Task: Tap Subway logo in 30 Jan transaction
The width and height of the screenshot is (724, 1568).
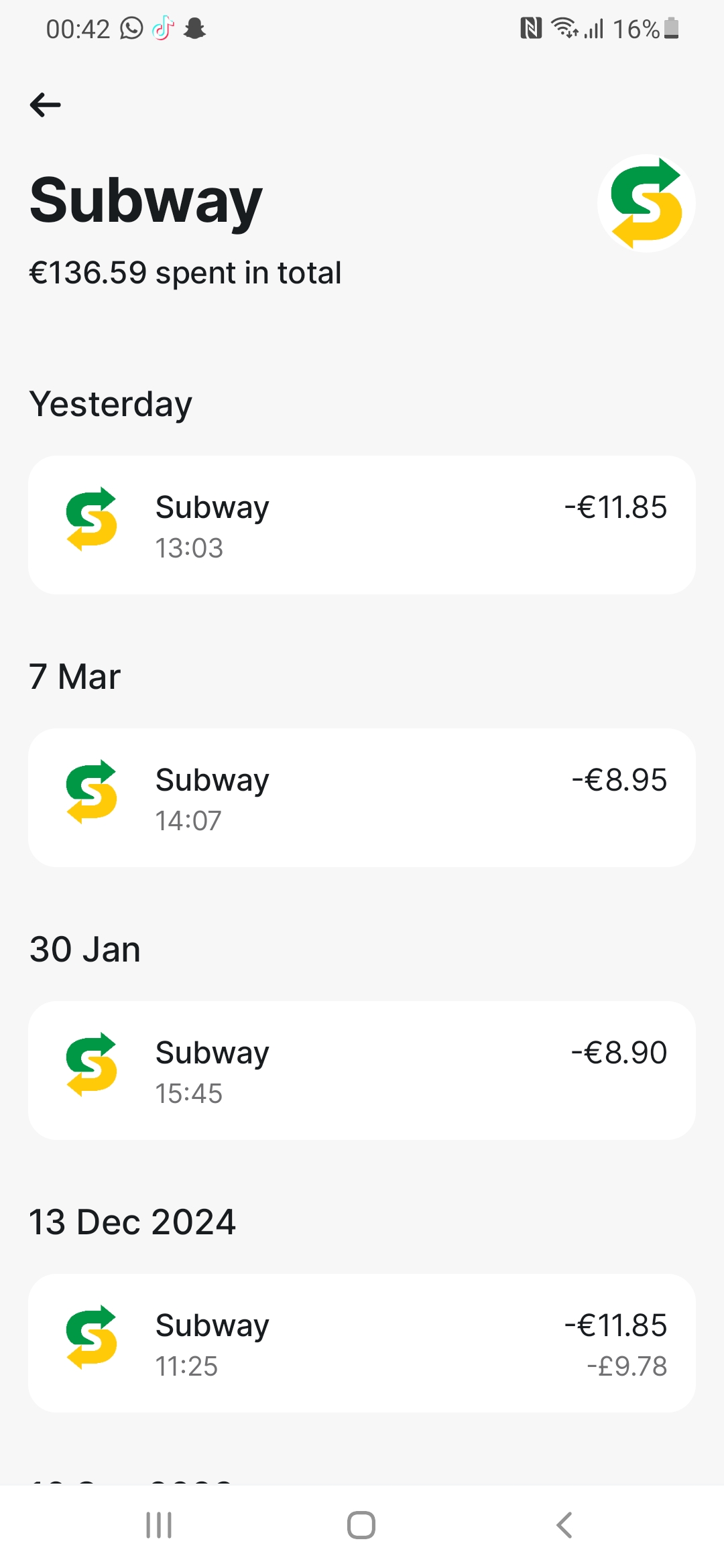Action: (x=92, y=1064)
